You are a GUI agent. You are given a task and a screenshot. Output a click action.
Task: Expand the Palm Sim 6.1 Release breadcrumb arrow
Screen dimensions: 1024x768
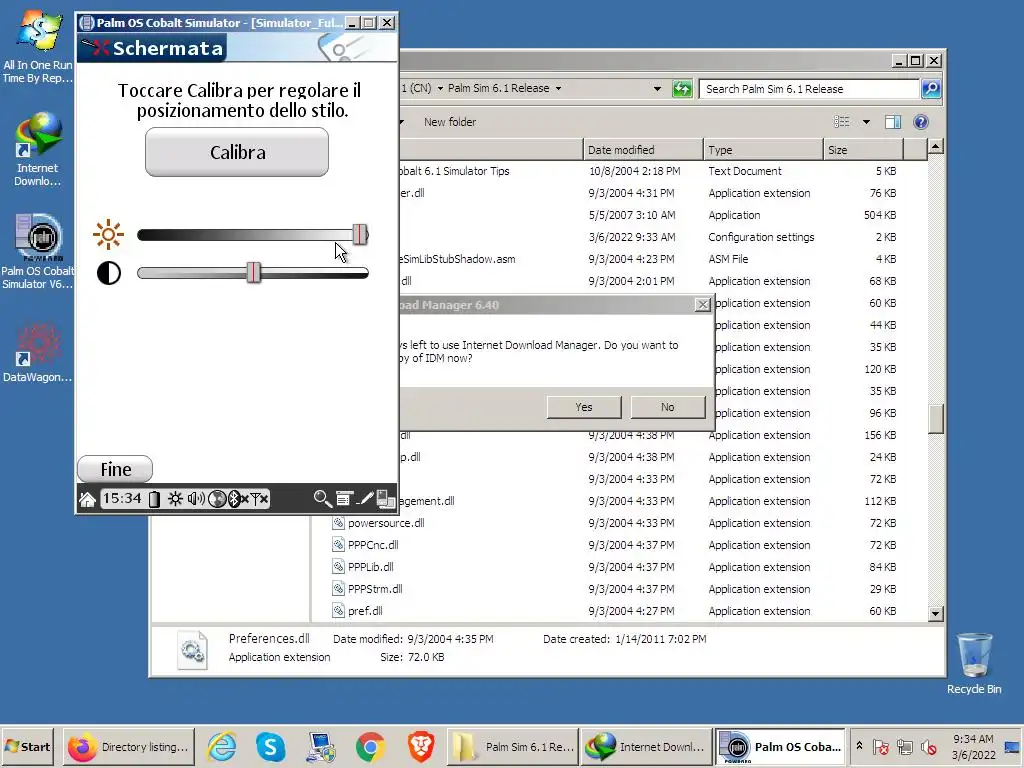(x=558, y=89)
